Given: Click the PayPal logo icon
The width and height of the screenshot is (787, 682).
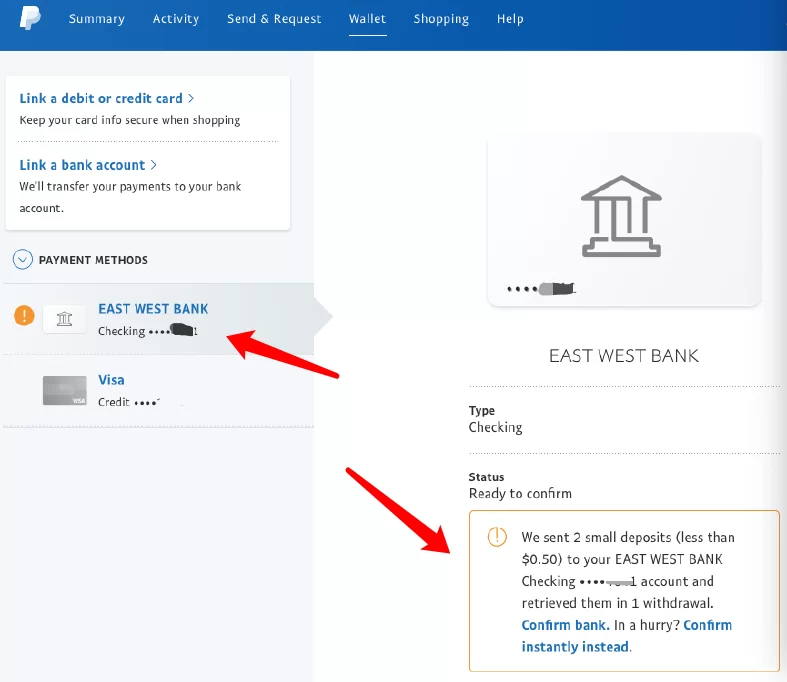Looking at the screenshot, I should click(30, 18).
